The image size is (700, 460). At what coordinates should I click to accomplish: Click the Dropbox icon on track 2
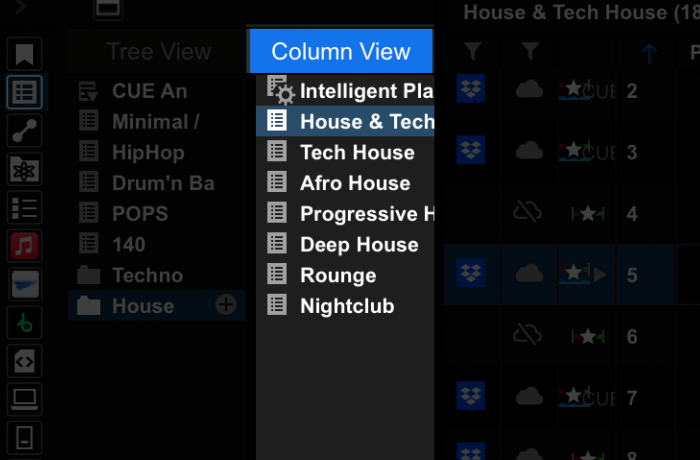tap(471, 90)
